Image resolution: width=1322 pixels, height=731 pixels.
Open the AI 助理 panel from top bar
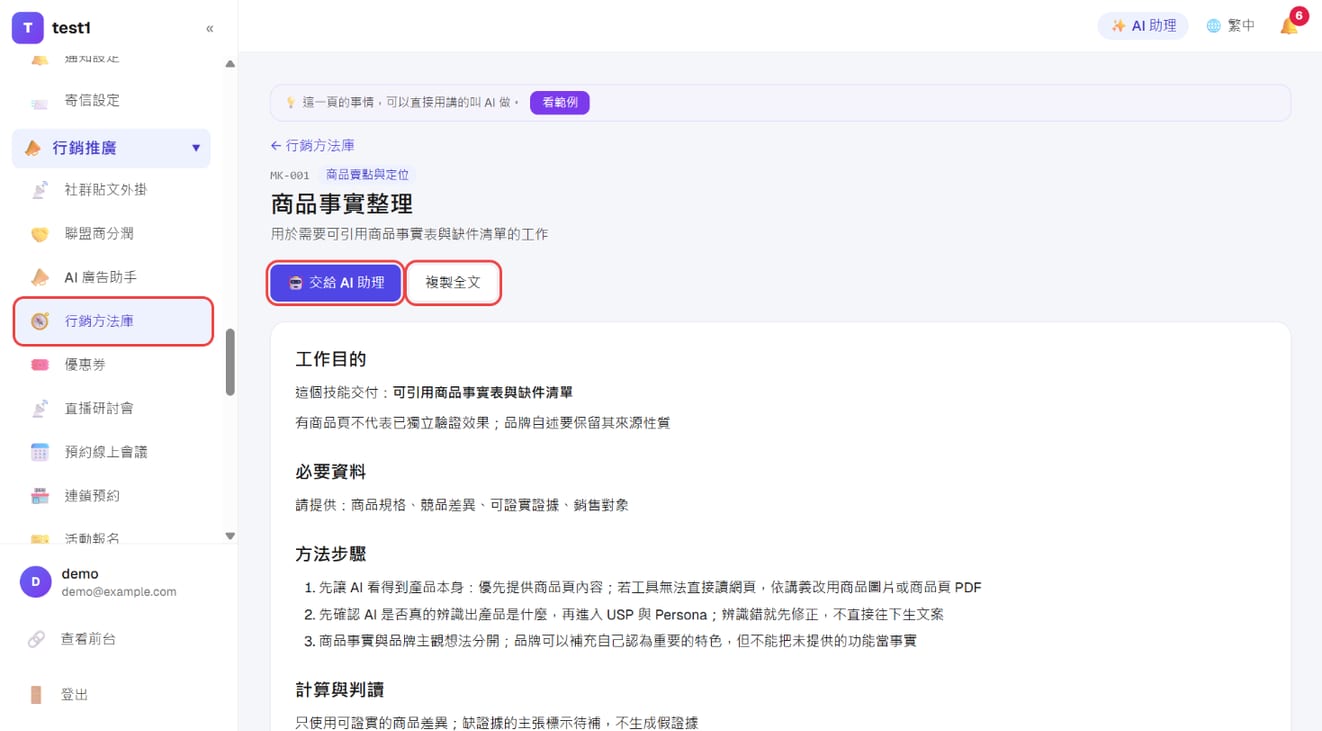click(1143, 26)
